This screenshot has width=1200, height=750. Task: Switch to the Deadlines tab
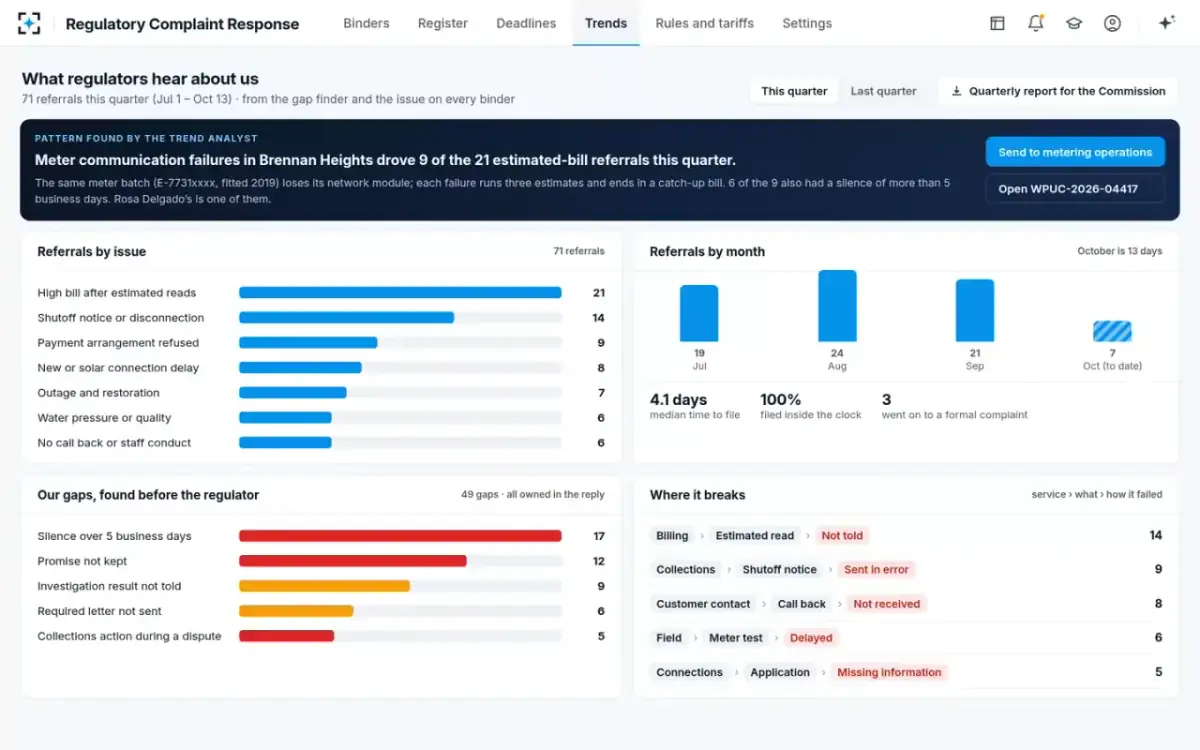pyautogui.click(x=526, y=23)
